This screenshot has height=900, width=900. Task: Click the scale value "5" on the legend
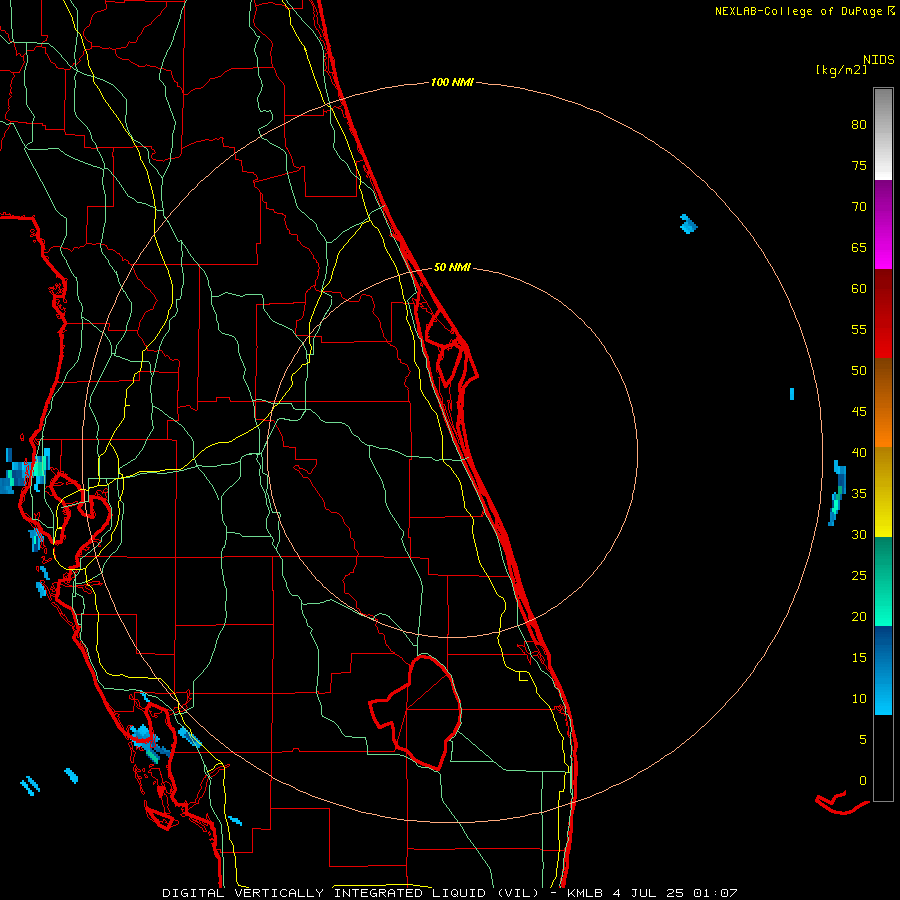coord(863,740)
